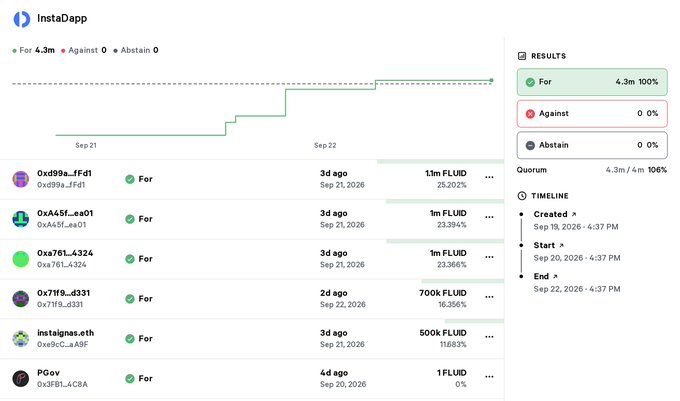Screen dimensions: 680x401
Task: Click the address 0xe9cC...aA9F under instaignas.eth
Action: 62,345
